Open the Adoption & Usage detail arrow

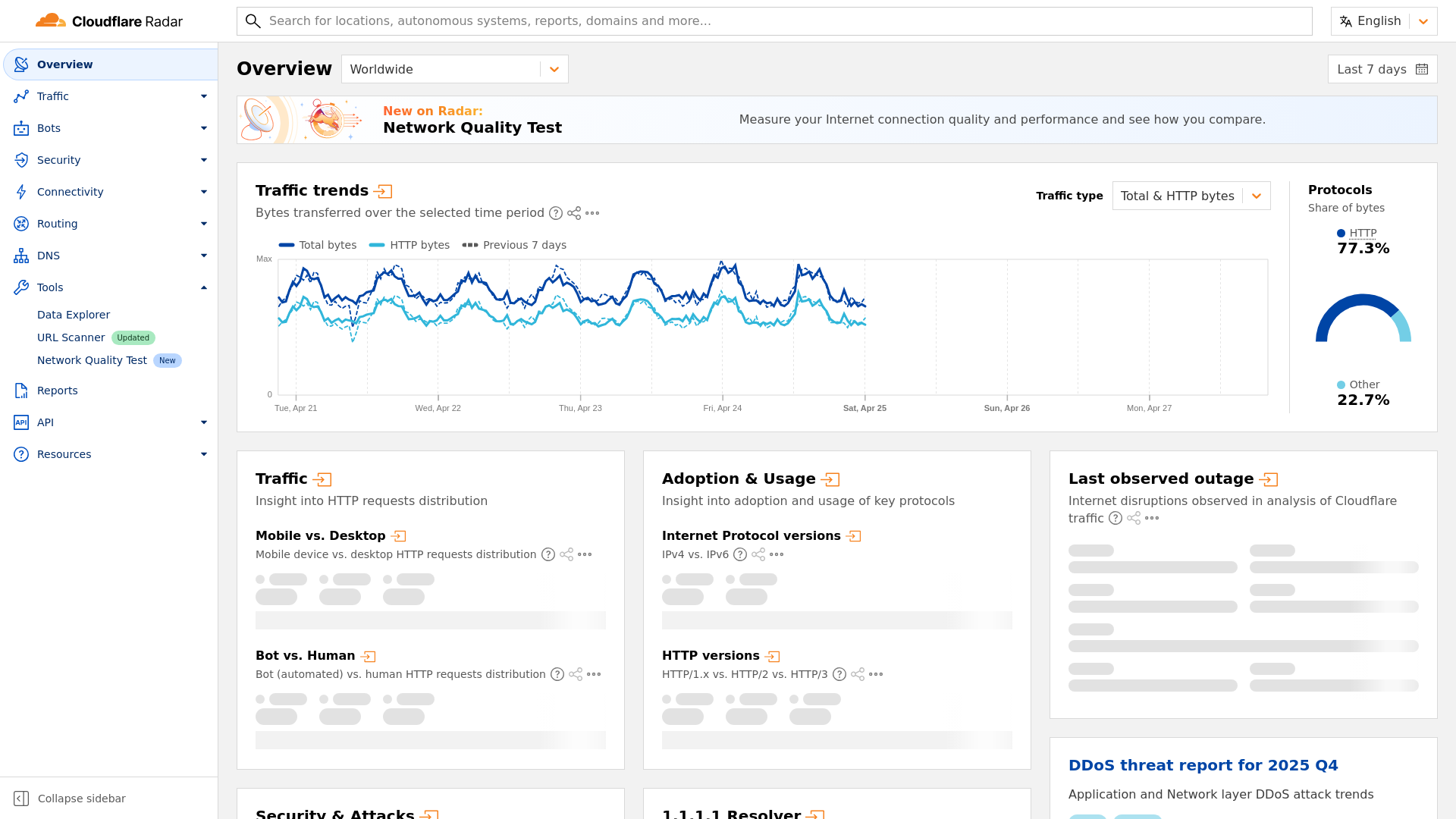click(x=830, y=479)
